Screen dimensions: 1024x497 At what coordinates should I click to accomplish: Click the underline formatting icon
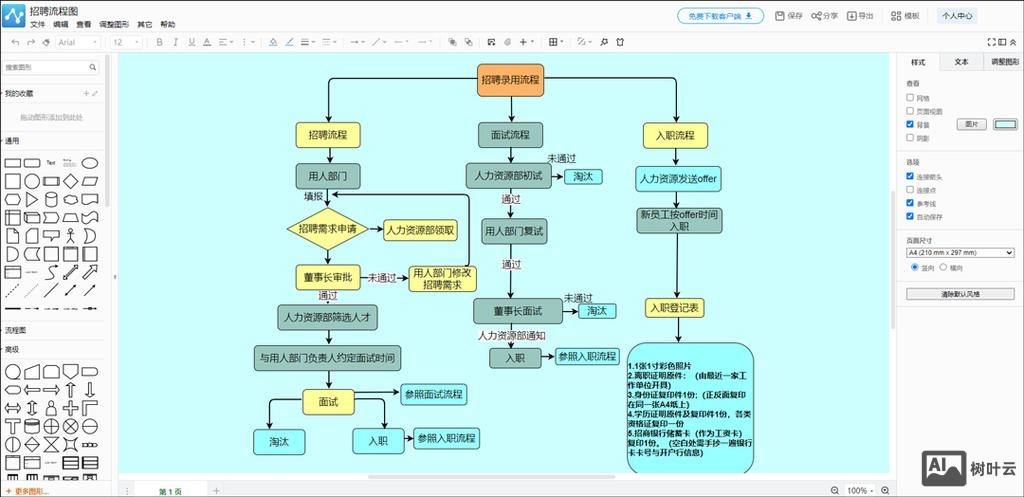coord(191,42)
